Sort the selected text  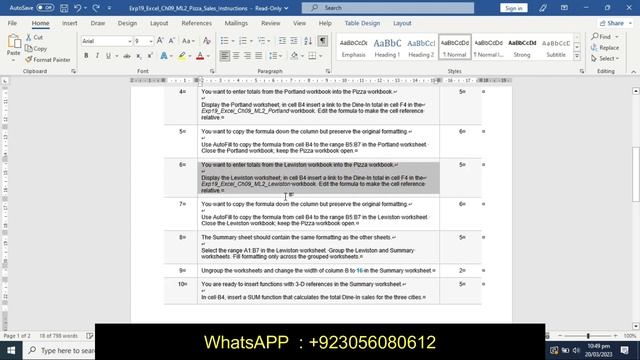(308, 41)
